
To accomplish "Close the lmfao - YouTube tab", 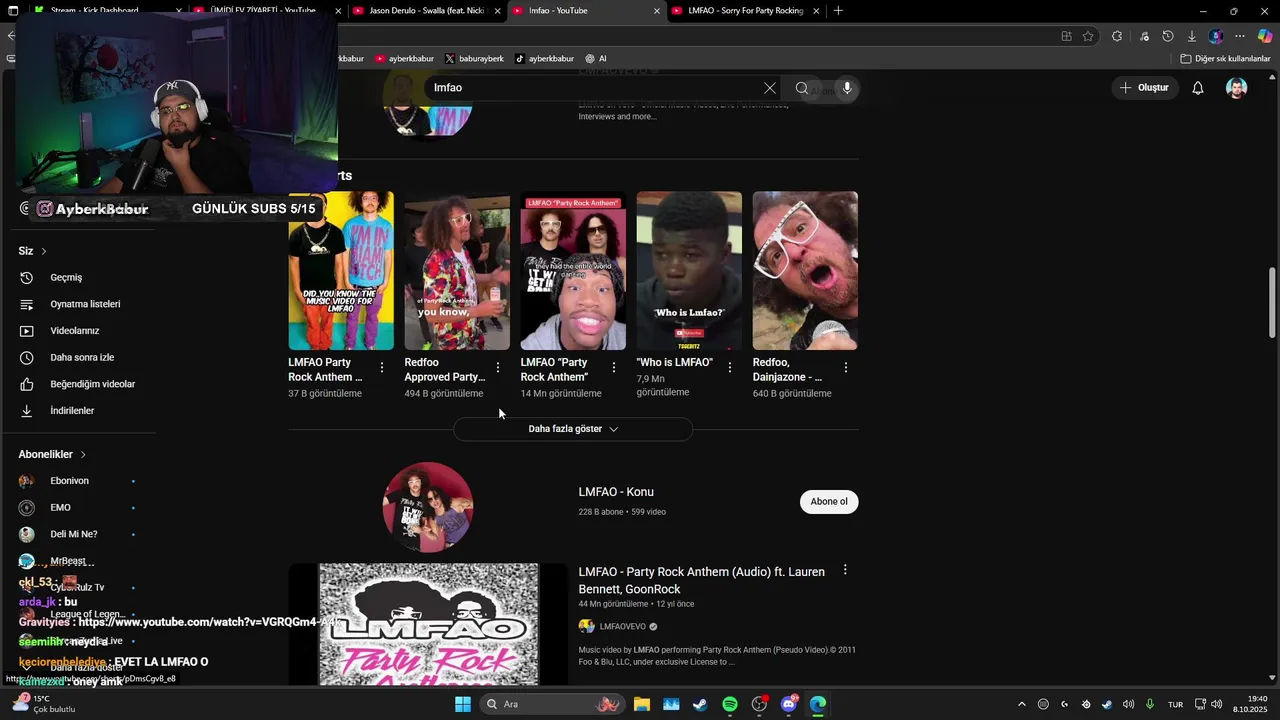I will 657,11.
